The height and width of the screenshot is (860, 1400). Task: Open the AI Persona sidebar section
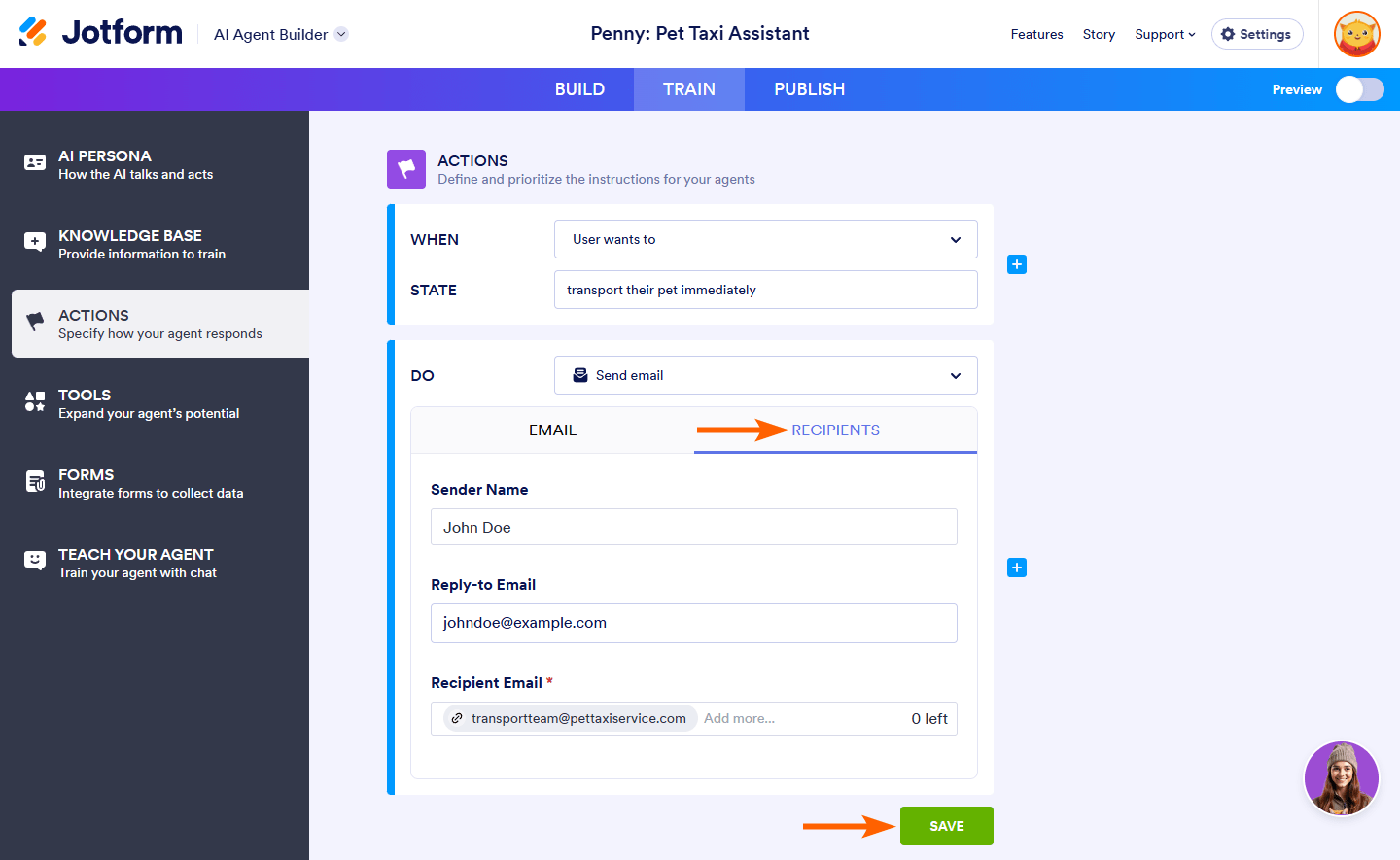click(135, 164)
